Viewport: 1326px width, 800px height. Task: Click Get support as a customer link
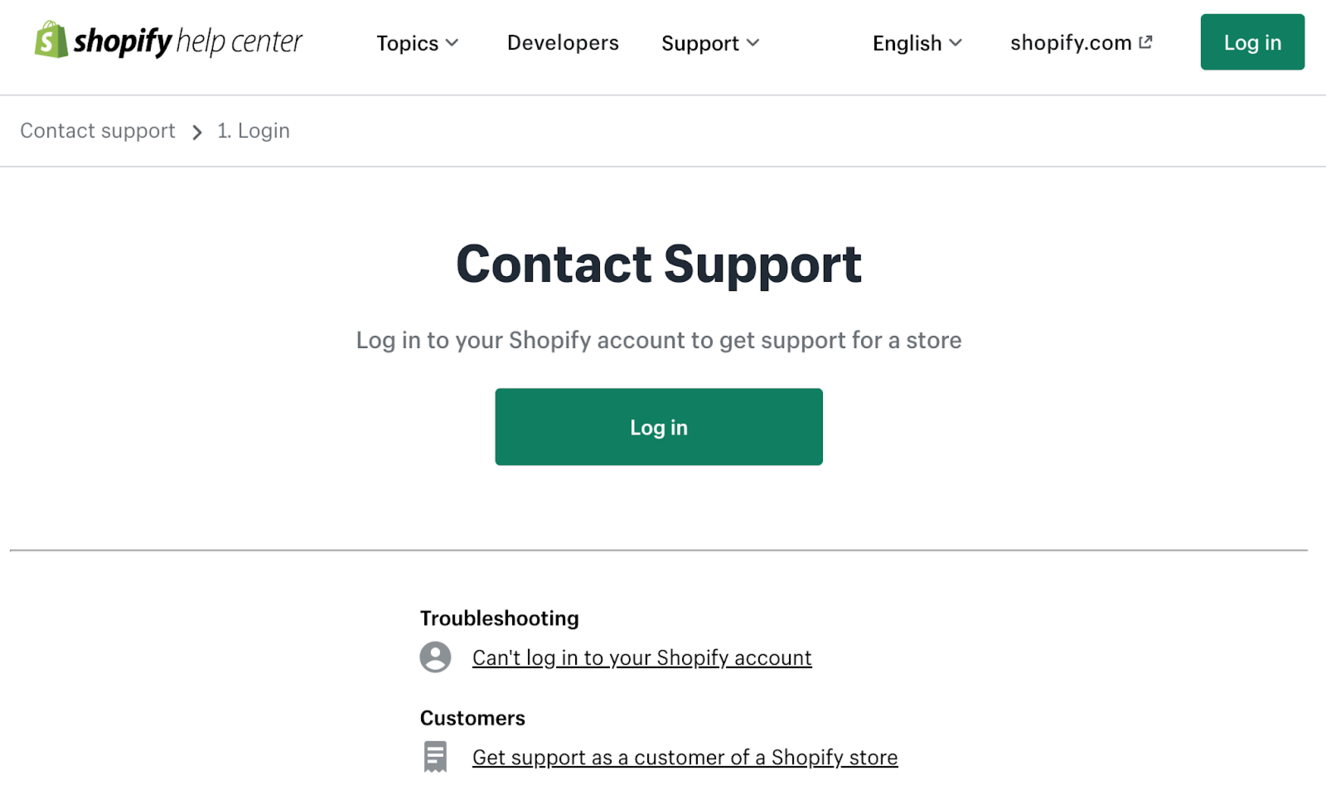coord(685,757)
